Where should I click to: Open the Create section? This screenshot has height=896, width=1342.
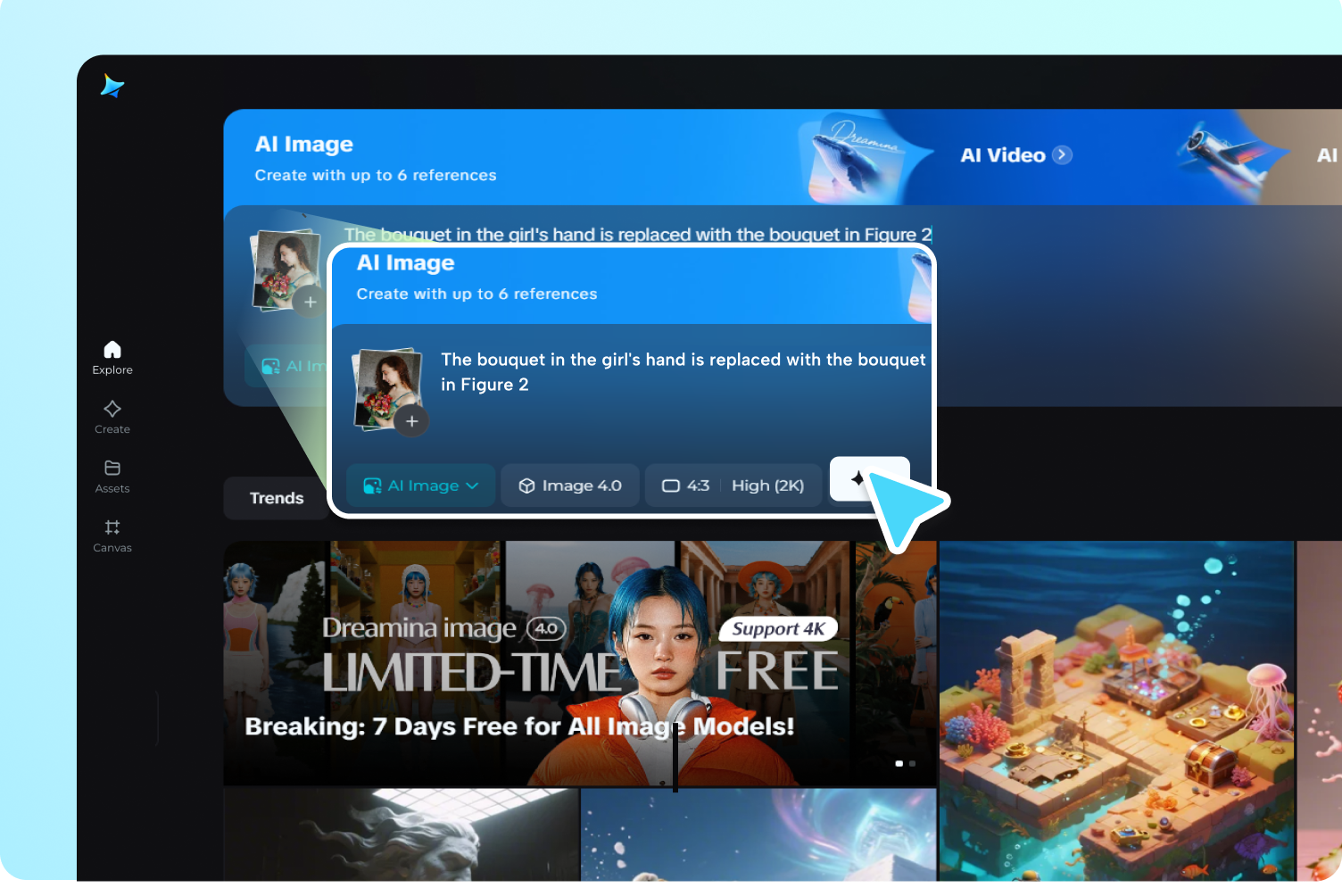112,417
